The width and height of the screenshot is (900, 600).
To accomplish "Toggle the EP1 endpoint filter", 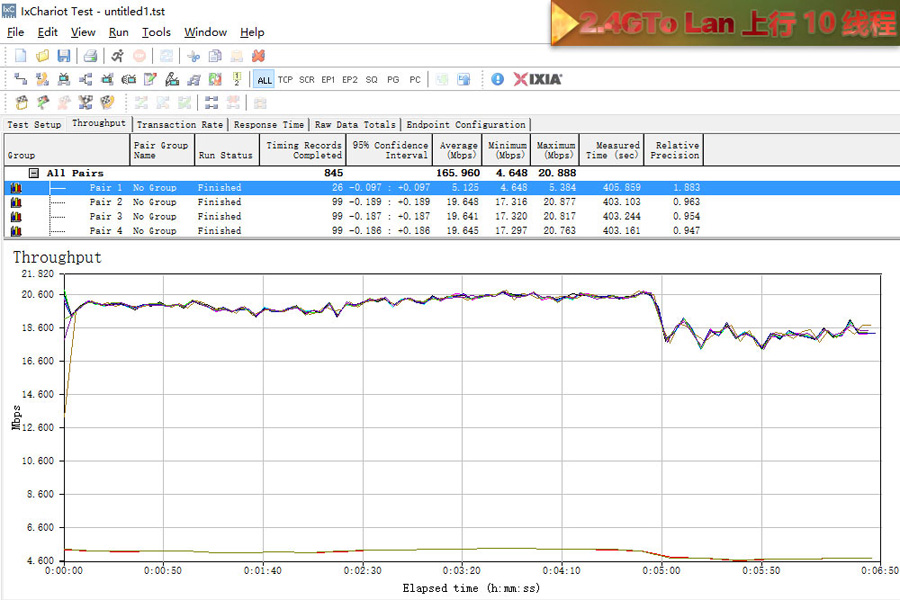I will pos(328,80).
